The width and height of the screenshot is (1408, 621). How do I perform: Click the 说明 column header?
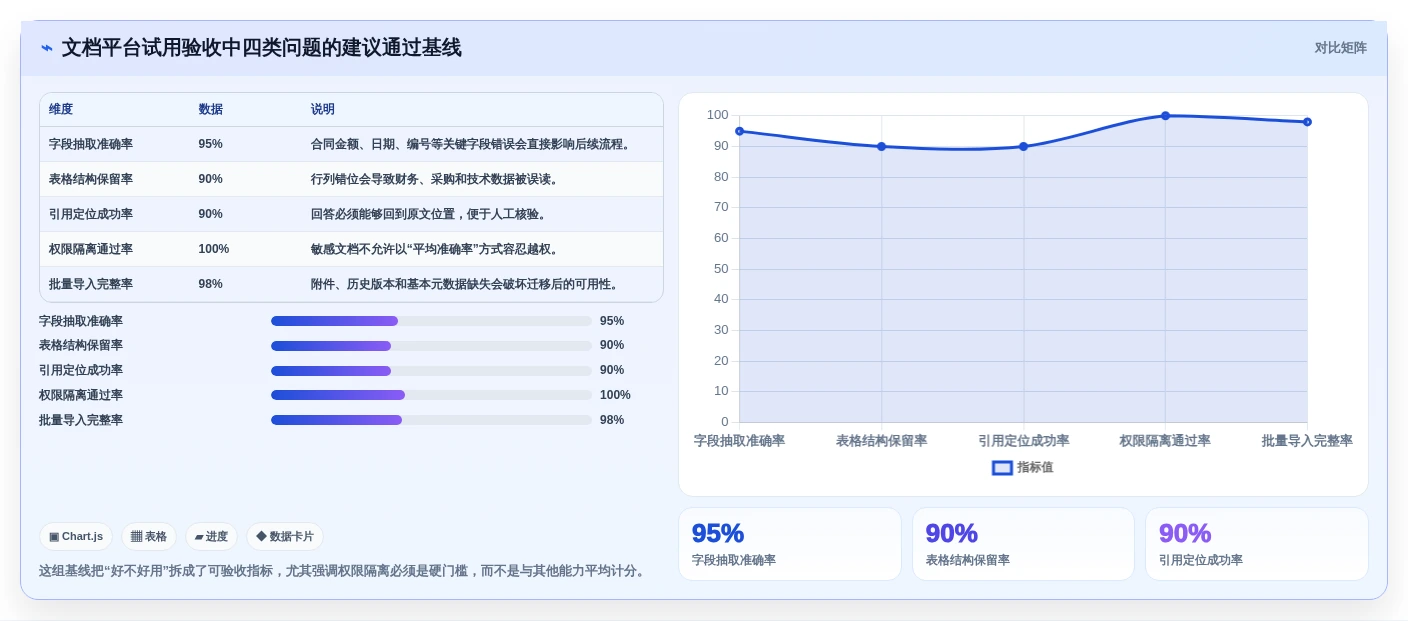click(323, 110)
